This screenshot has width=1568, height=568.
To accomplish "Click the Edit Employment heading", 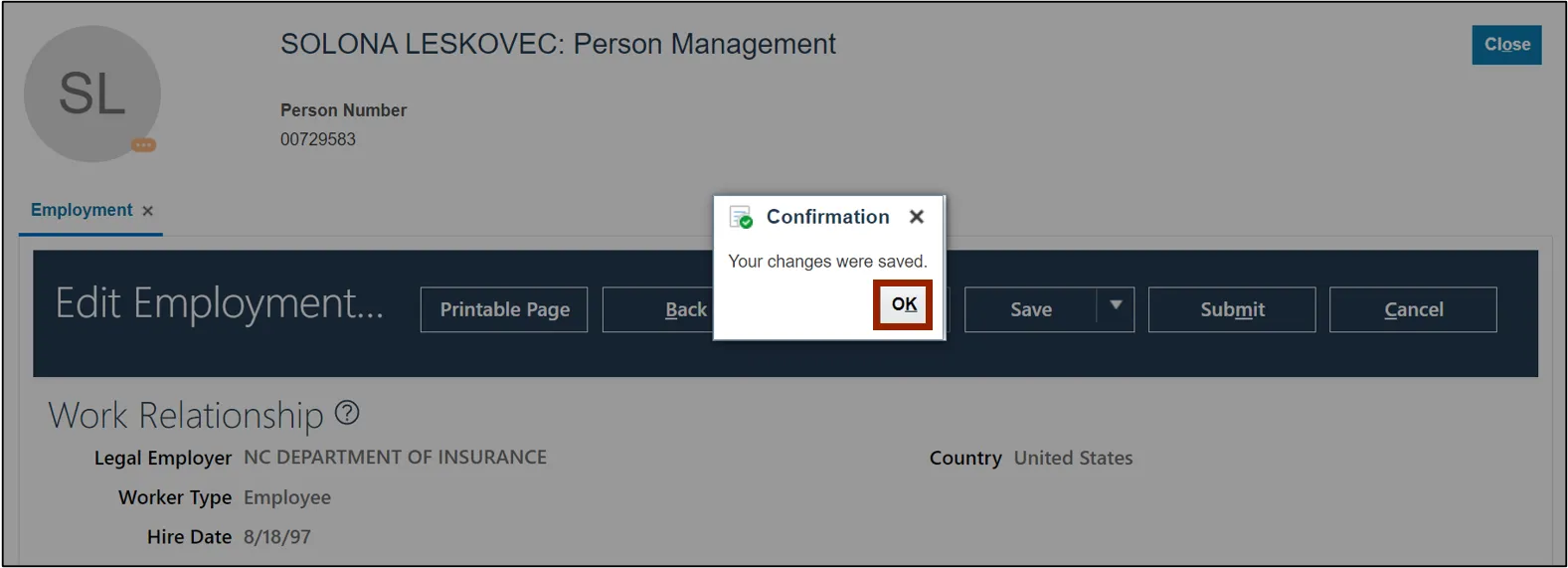I will coord(219,303).
